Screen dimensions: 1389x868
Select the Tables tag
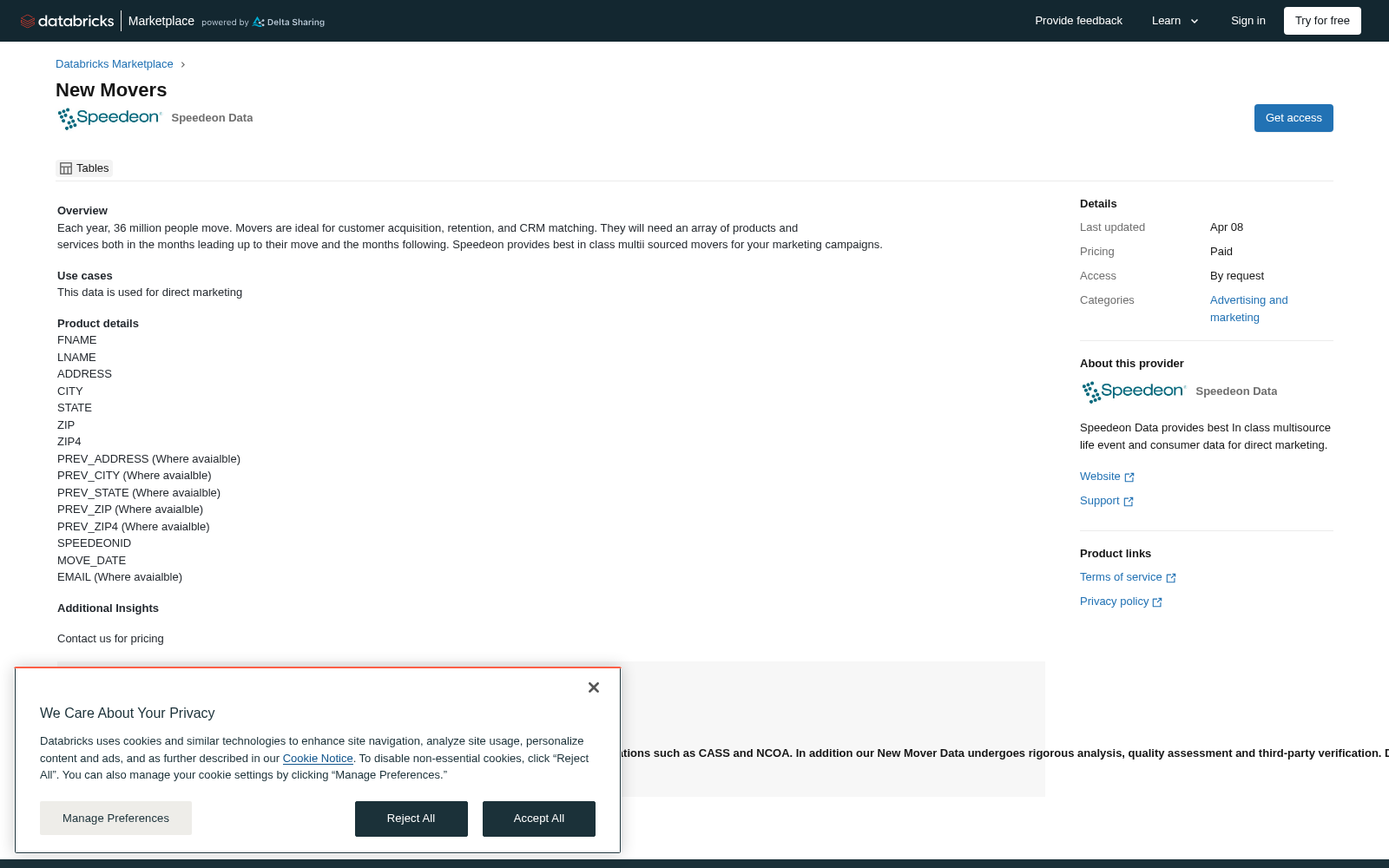point(84,168)
